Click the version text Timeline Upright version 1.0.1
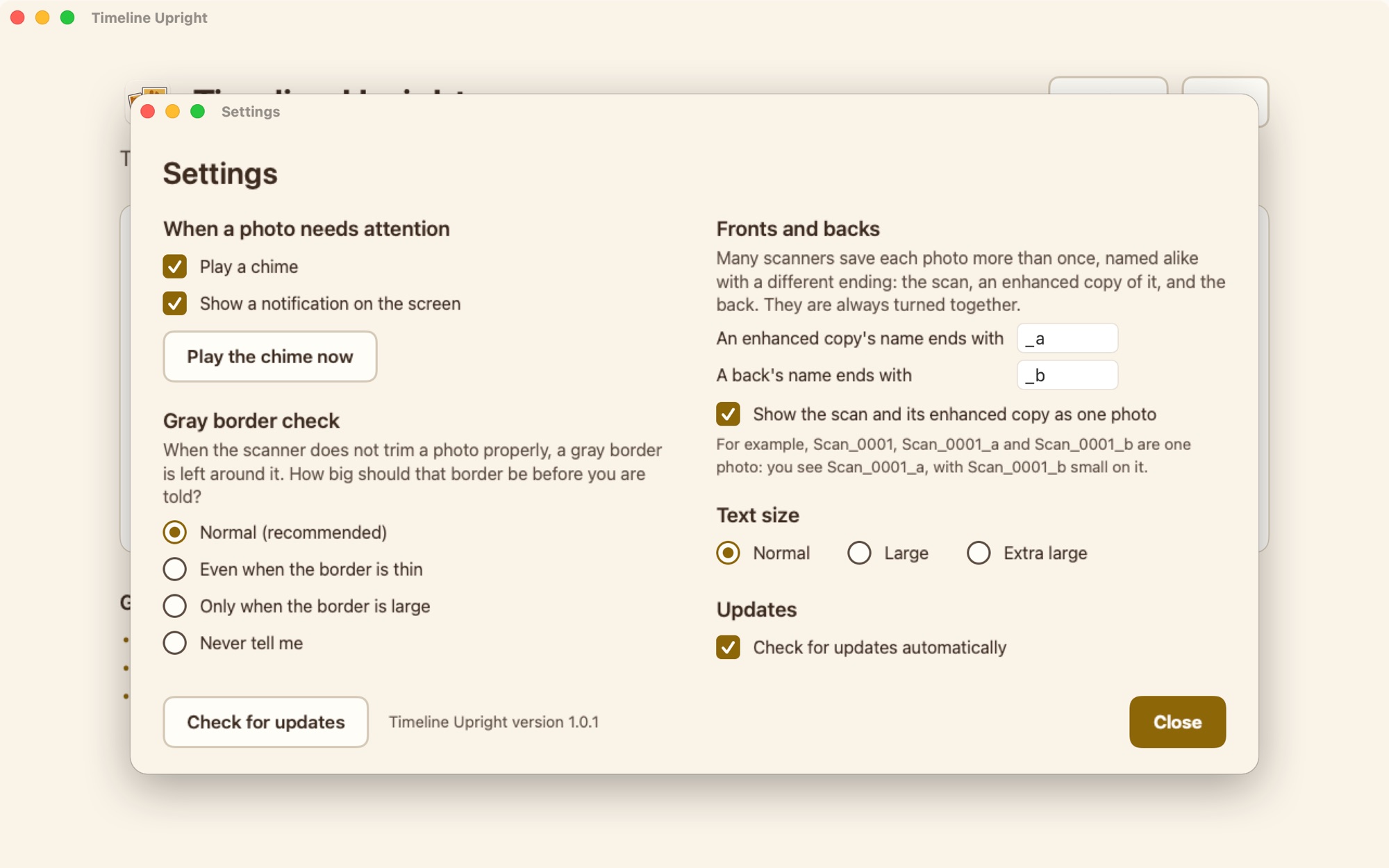The image size is (1389, 868). pyautogui.click(x=494, y=722)
